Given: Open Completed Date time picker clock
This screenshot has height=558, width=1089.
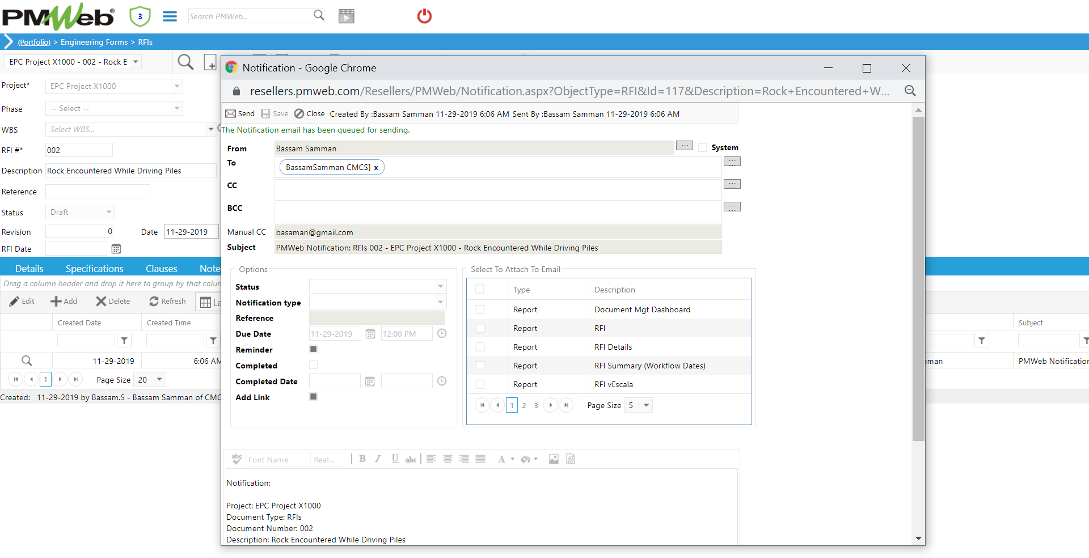Looking at the screenshot, I should (442, 381).
